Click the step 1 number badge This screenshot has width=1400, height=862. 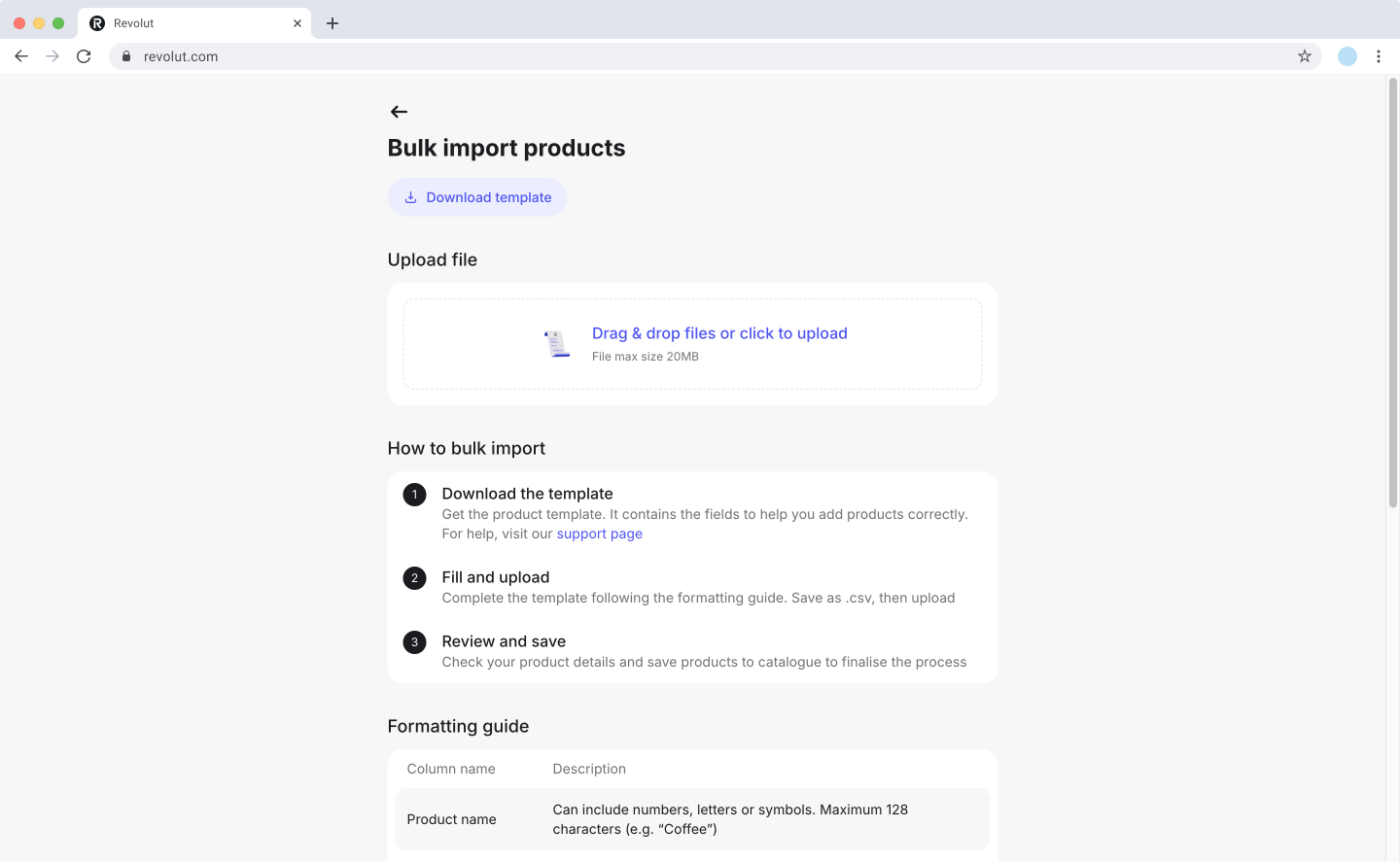pyautogui.click(x=414, y=495)
